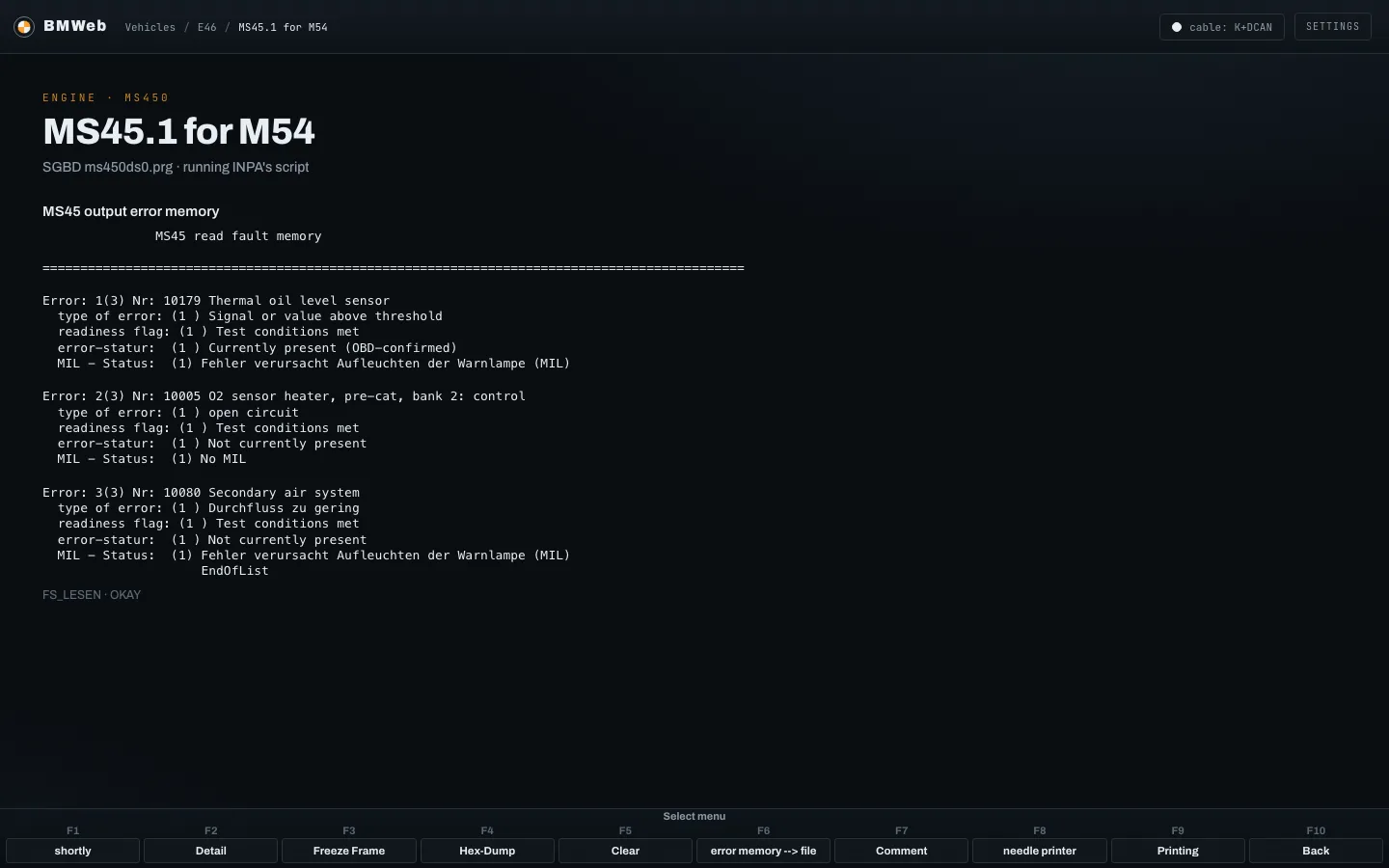Open SETTINGS in the header
This screenshot has height=868, width=1389.
(x=1332, y=26)
